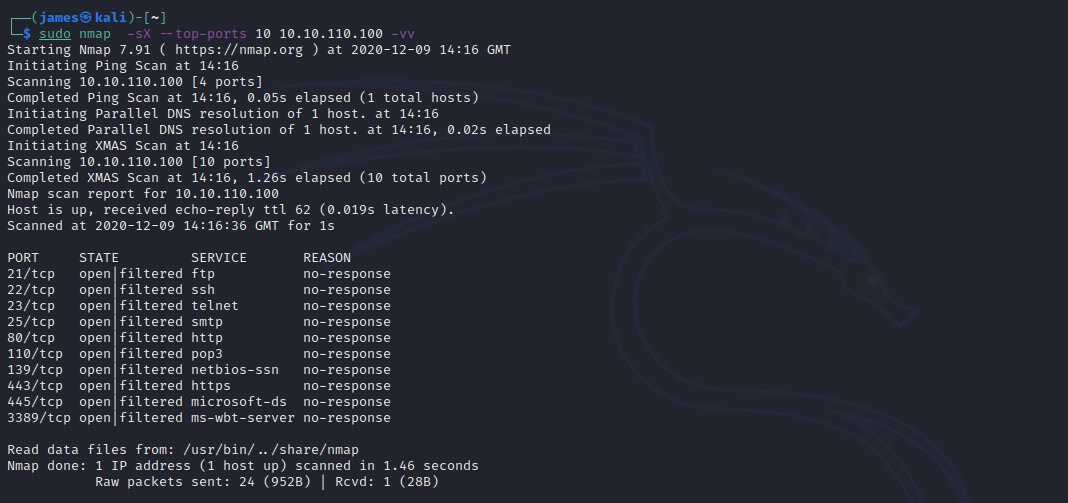Click the '3389/tcp' port entry
The width and height of the screenshot is (1068, 503).
(x=39, y=418)
